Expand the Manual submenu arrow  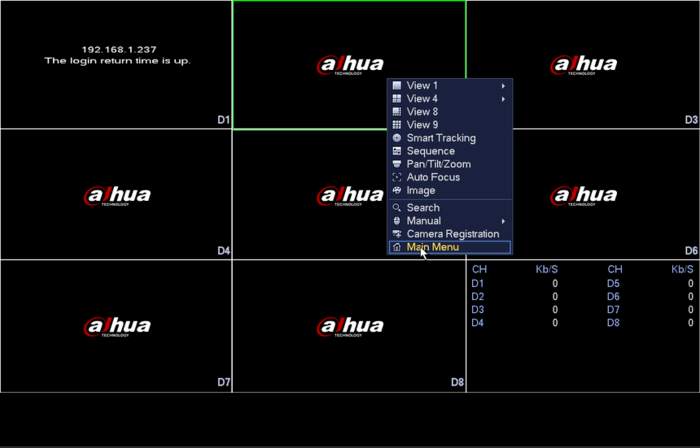(x=503, y=221)
